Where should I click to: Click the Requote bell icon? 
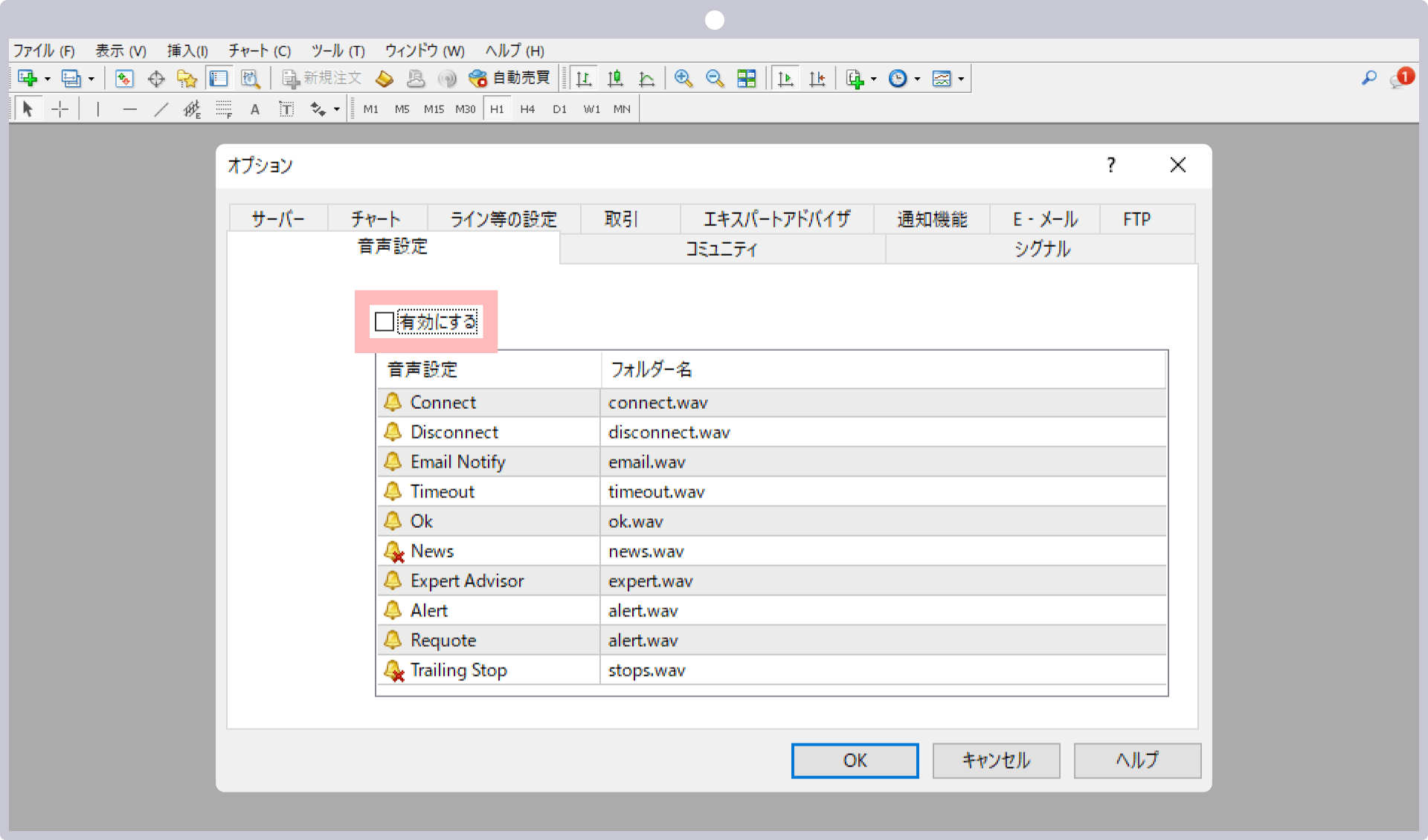tap(393, 640)
